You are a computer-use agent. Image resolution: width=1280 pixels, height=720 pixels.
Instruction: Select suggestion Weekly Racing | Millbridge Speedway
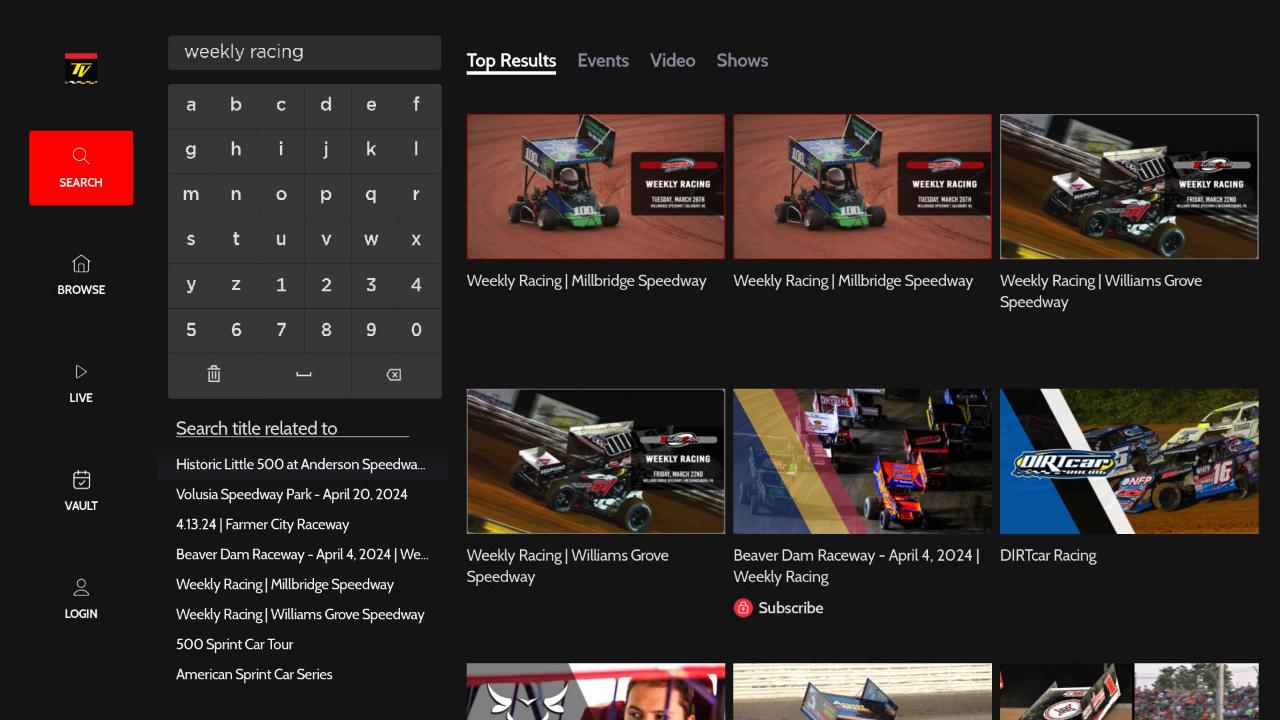pos(285,584)
